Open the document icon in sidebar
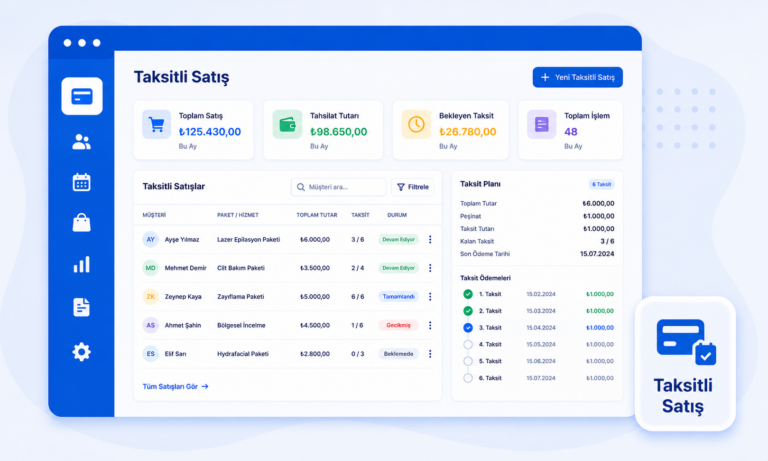The width and height of the screenshot is (768, 461). point(81,307)
